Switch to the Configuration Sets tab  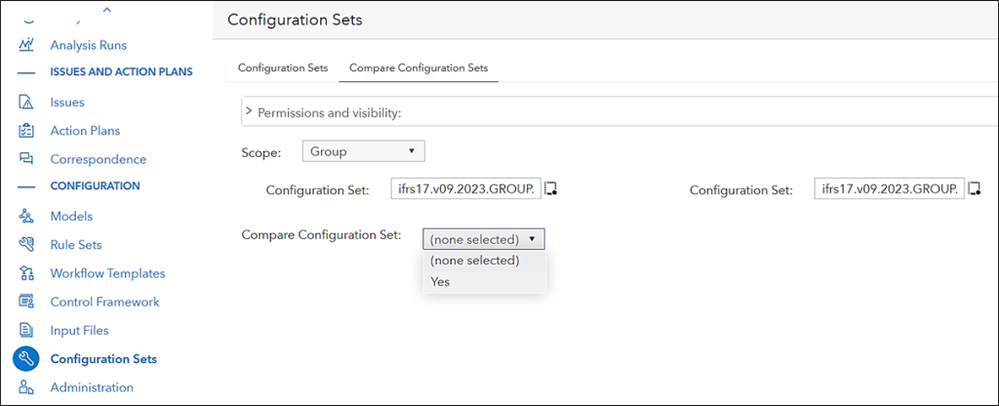(x=282, y=67)
